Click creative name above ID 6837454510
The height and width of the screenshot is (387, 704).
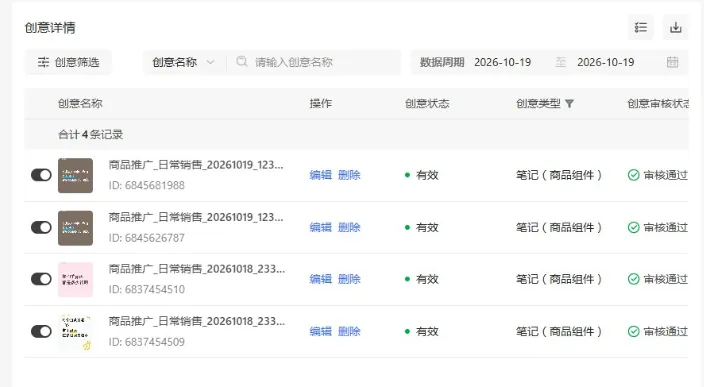197,269
